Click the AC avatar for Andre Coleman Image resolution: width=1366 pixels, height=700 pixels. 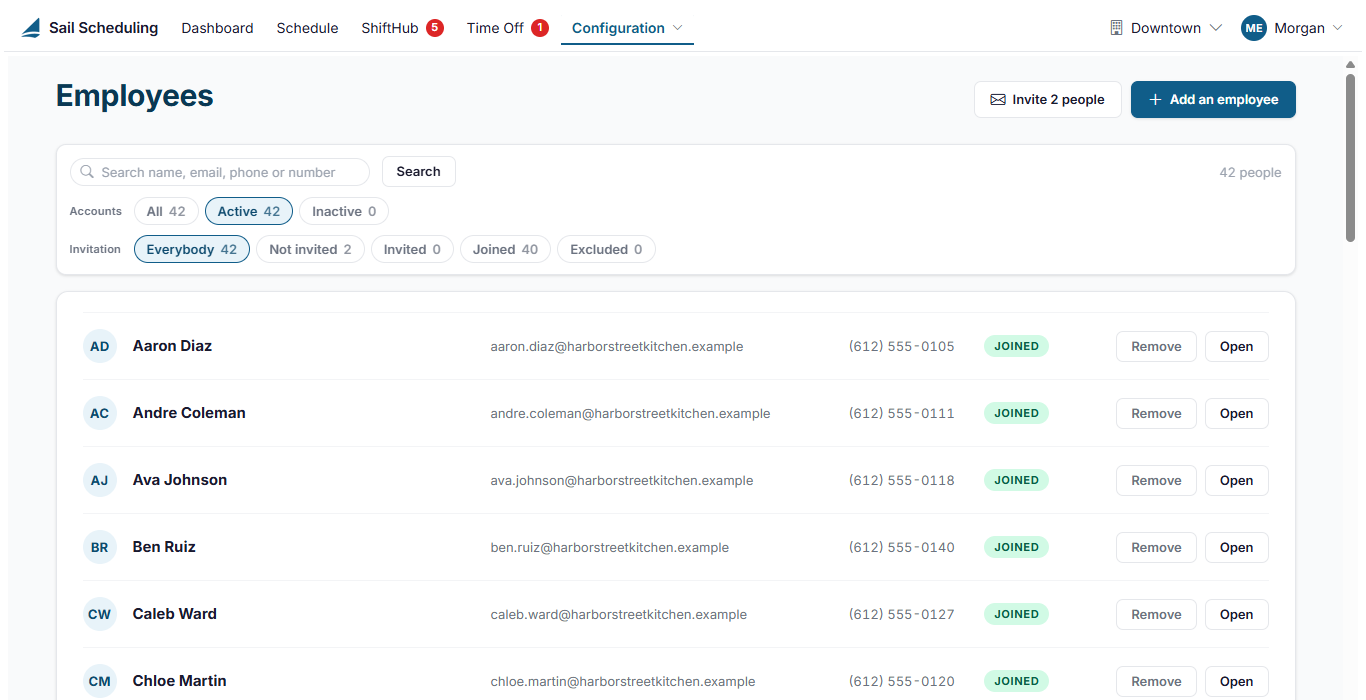coord(100,414)
